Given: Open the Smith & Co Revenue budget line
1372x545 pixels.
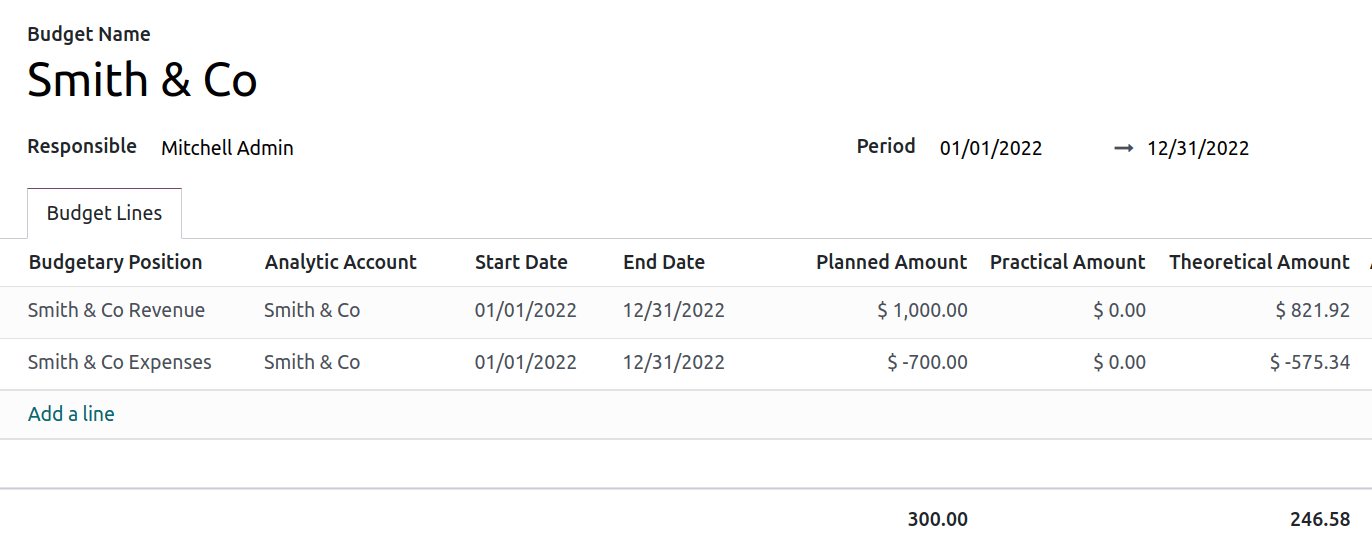Looking at the screenshot, I should 116,310.
